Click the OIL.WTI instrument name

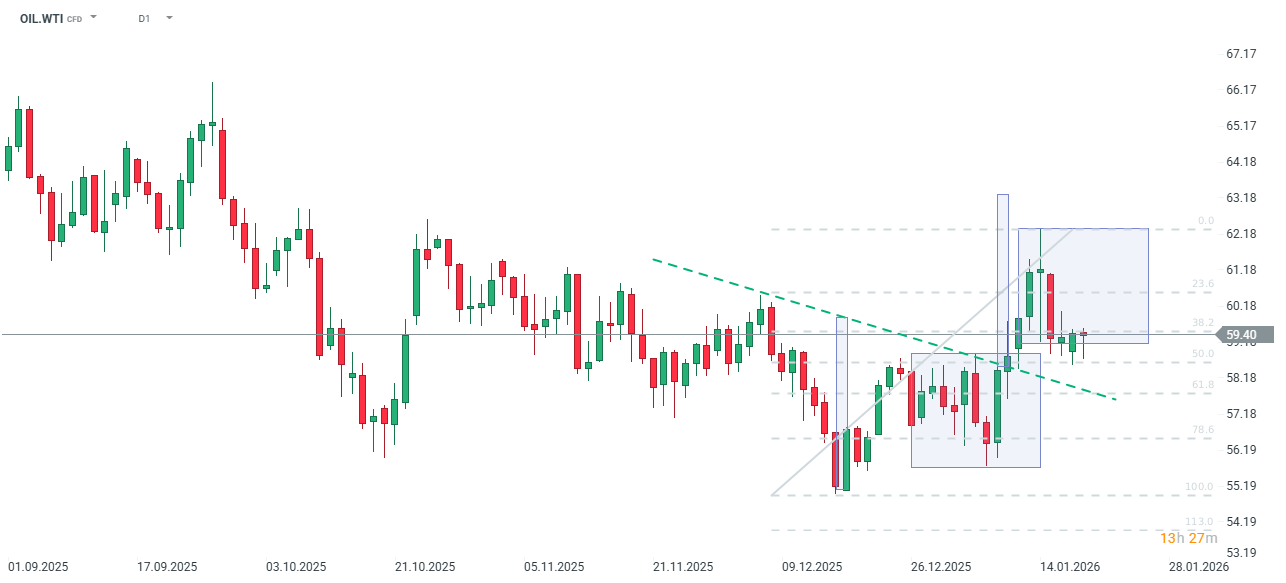tap(41, 18)
